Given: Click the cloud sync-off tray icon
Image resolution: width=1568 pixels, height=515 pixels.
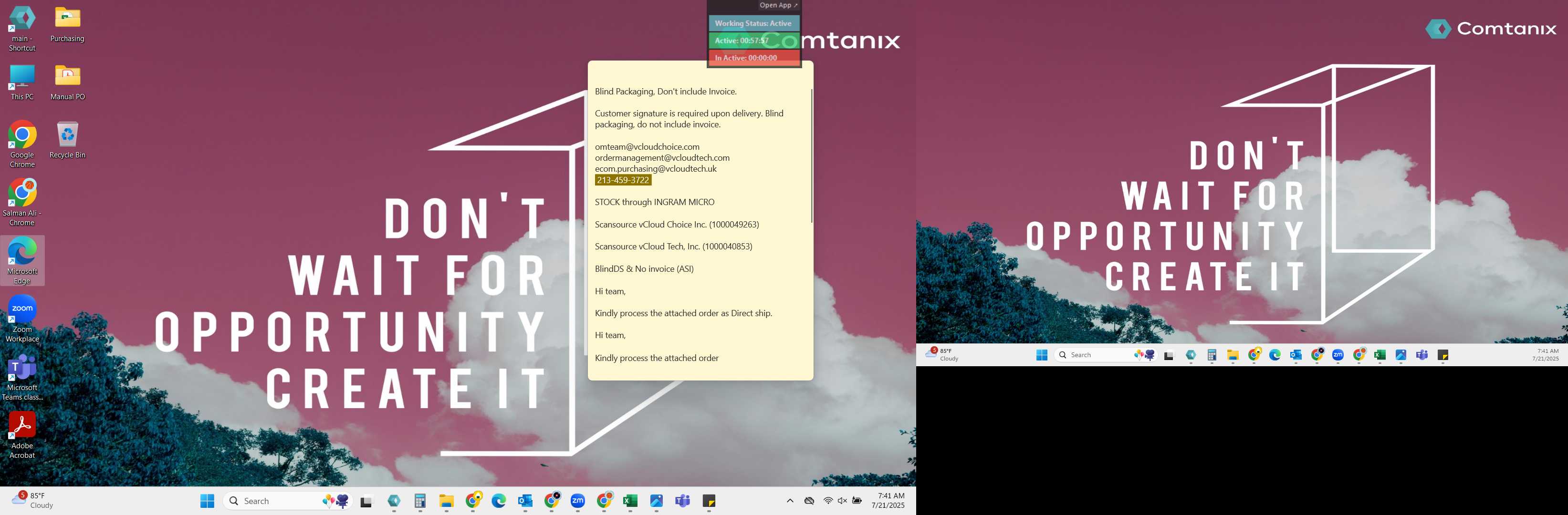Looking at the screenshot, I should [809, 500].
